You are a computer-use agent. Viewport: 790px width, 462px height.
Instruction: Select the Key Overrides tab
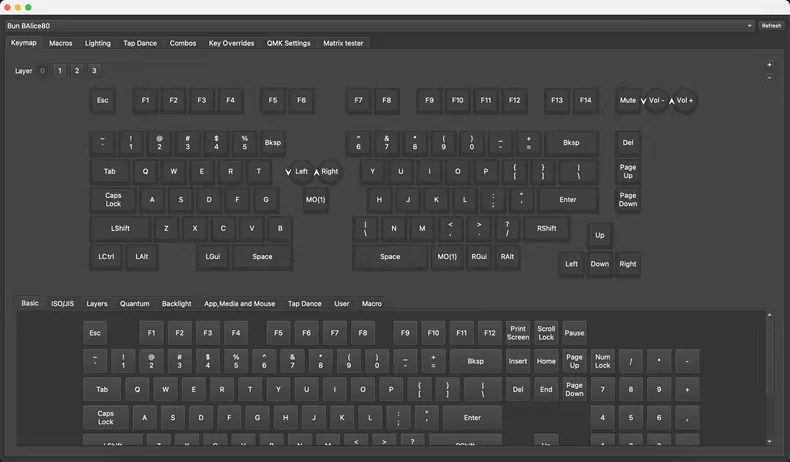pyautogui.click(x=231, y=43)
